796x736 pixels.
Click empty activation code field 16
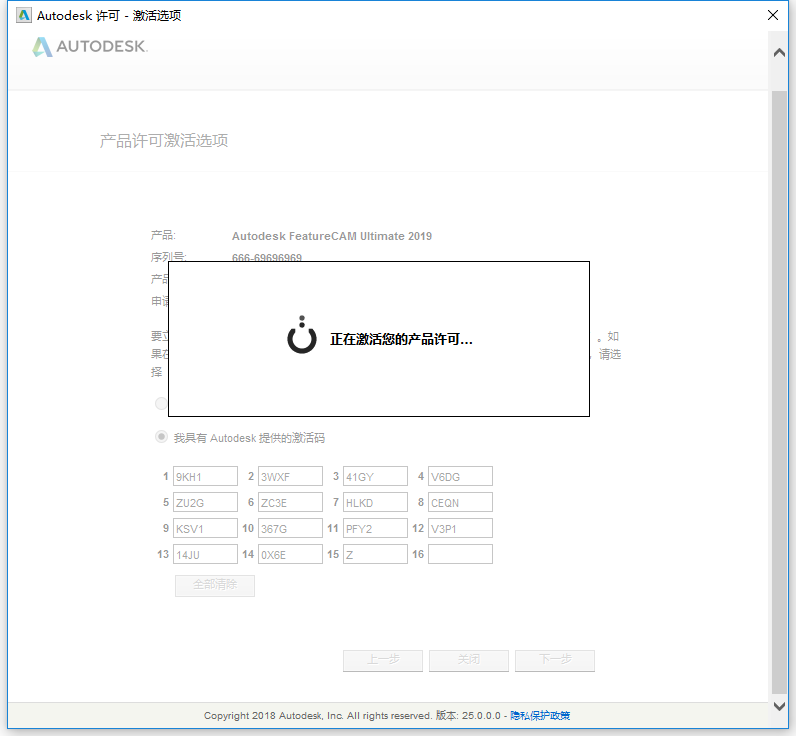(460, 554)
